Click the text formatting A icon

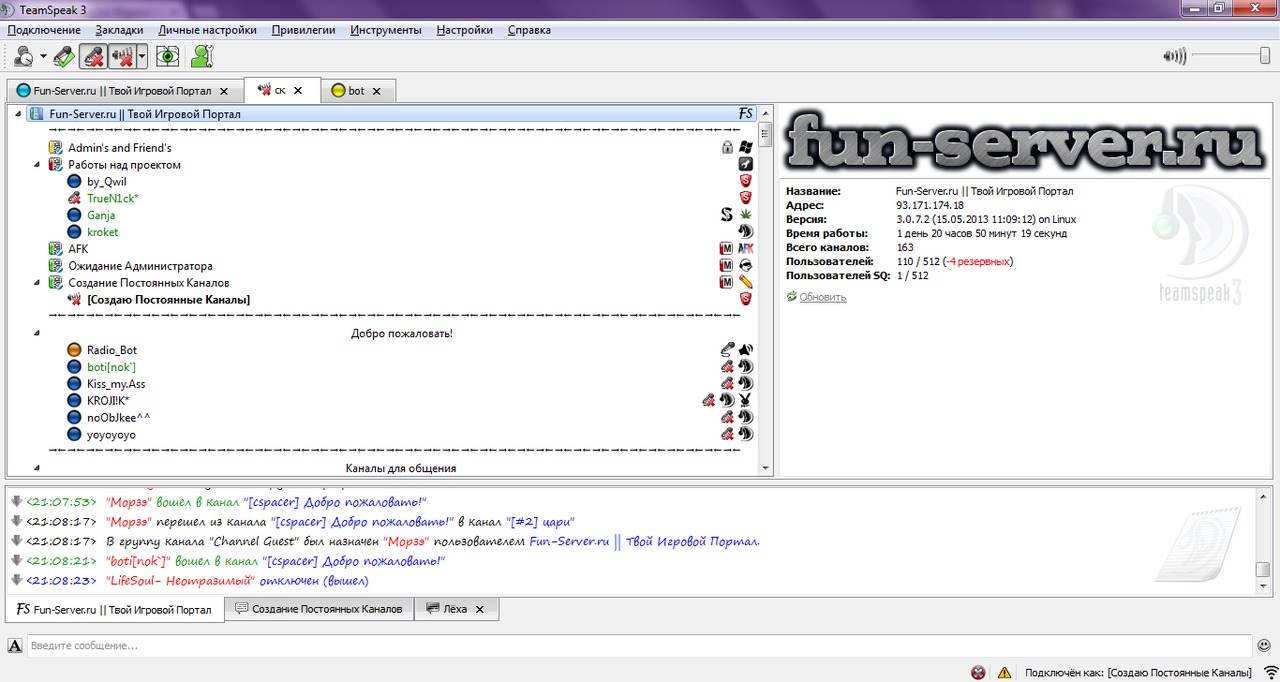(x=15, y=646)
